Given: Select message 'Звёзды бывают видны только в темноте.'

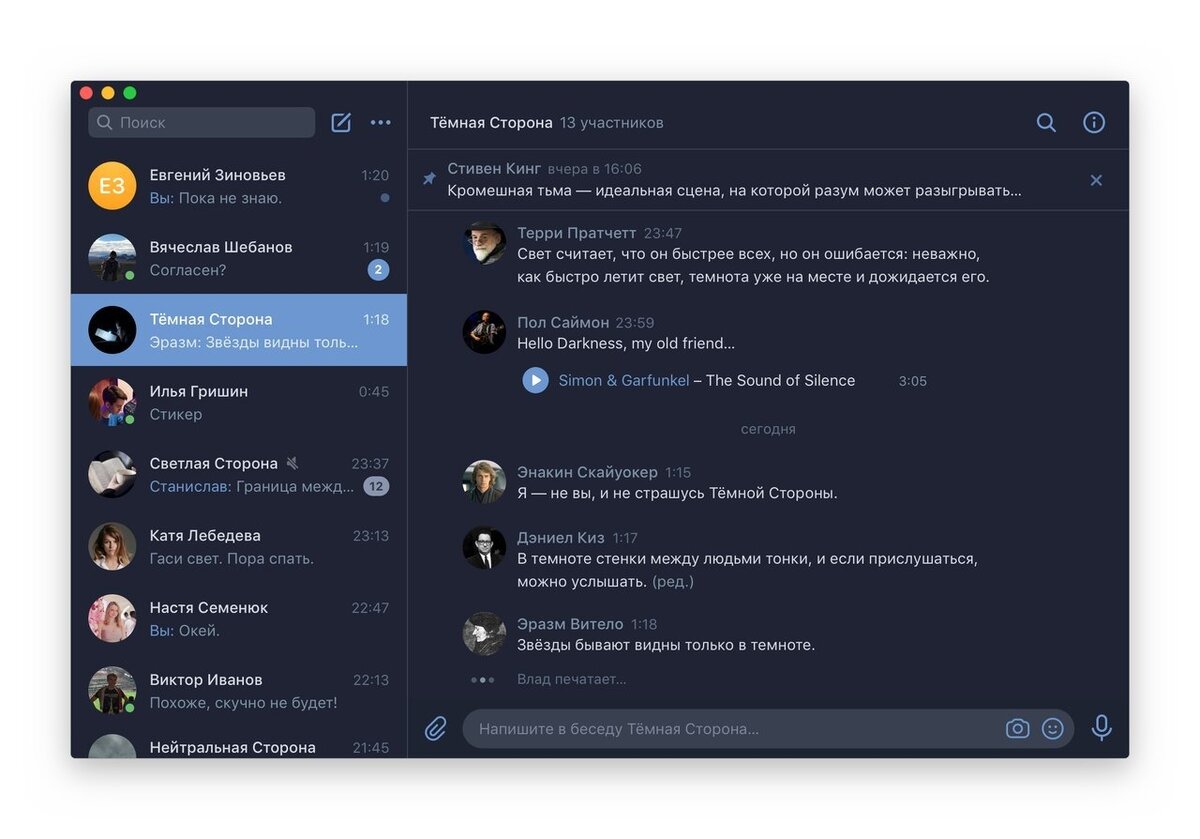Looking at the screenshot, I should pyautogui.click(x=666, y=645).
